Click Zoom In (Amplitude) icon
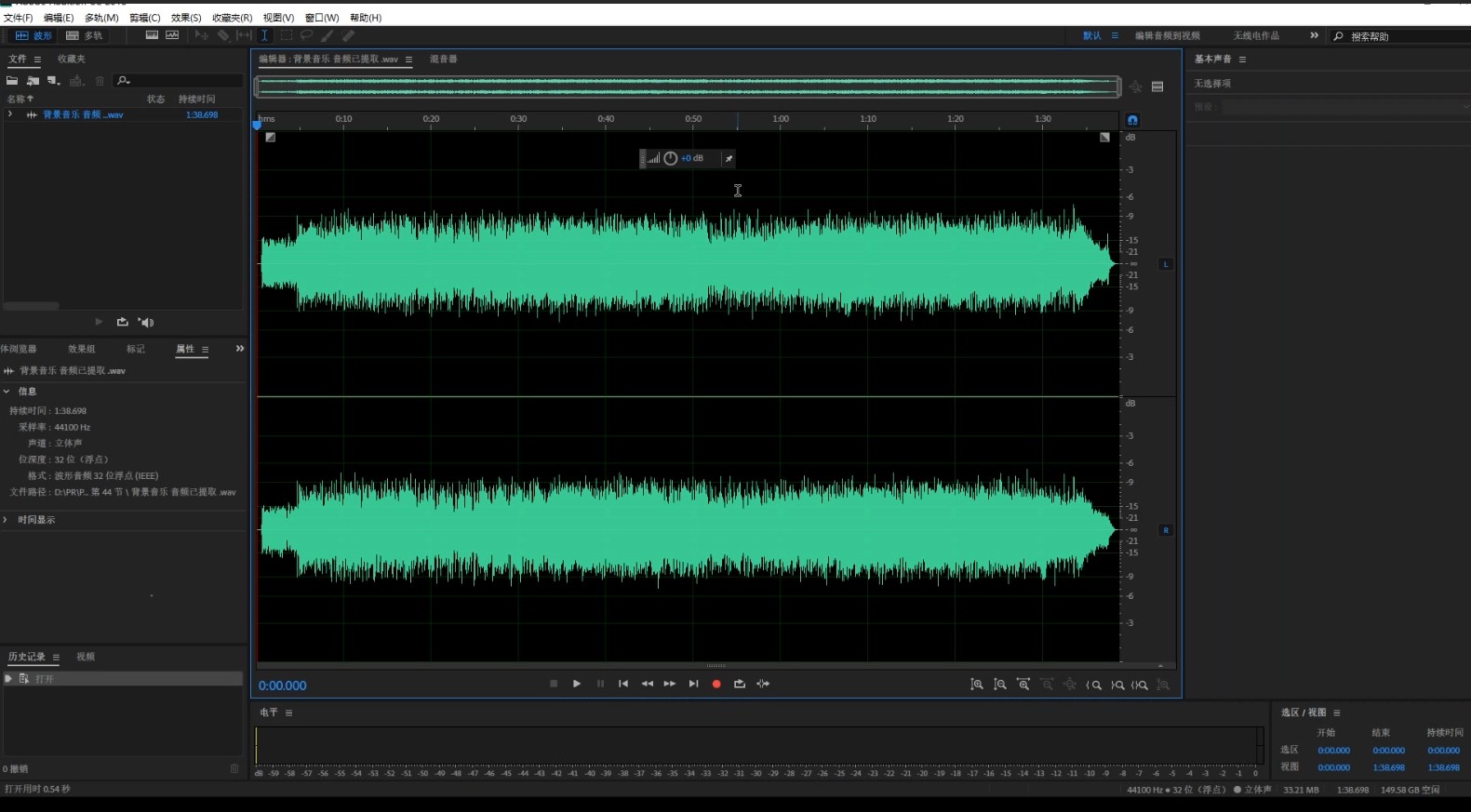Viewport: 1471px width, 812px height. [x=977, y=685]
